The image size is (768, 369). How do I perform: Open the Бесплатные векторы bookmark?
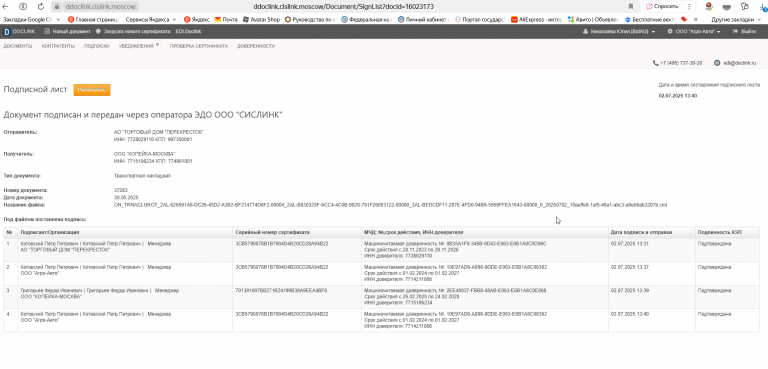650,20
